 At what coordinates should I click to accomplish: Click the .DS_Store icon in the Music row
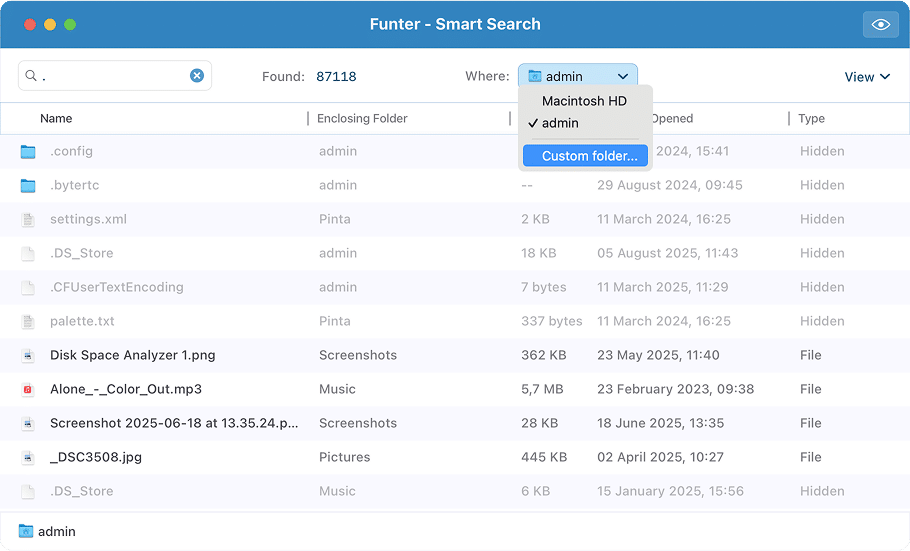(x=28, y=492)
